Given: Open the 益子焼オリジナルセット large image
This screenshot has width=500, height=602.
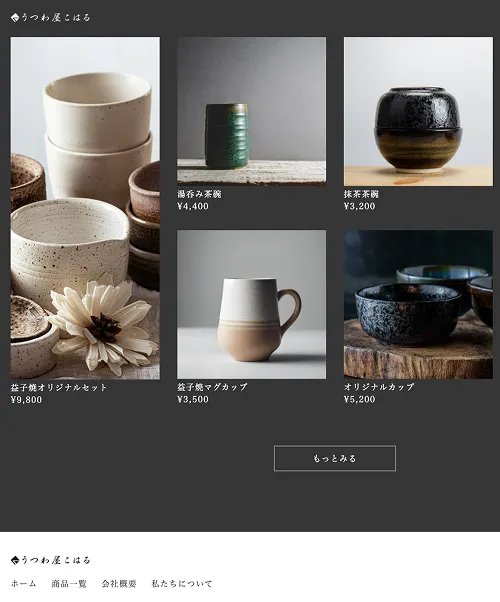Looking at the screenshot, I should click(85, 208).
